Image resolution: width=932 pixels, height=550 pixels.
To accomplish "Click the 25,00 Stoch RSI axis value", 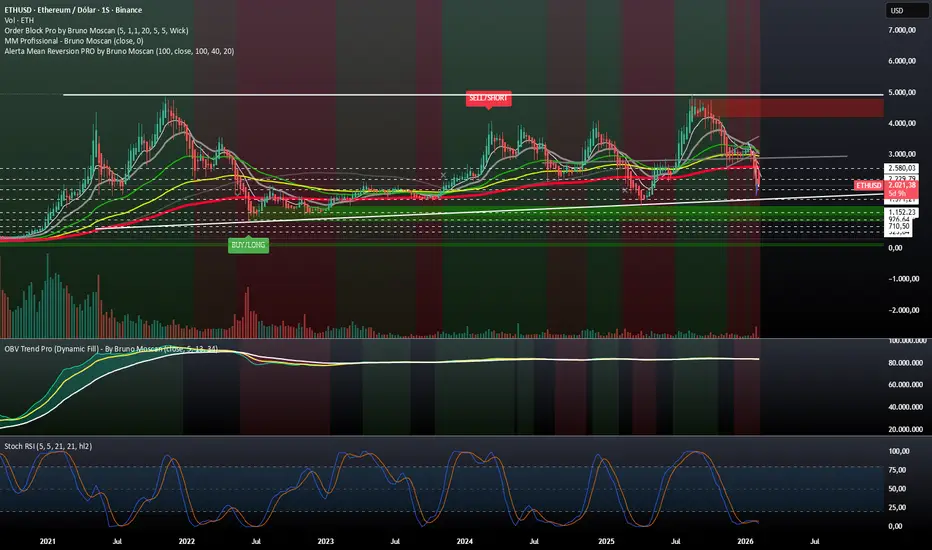I will (897, 507).
